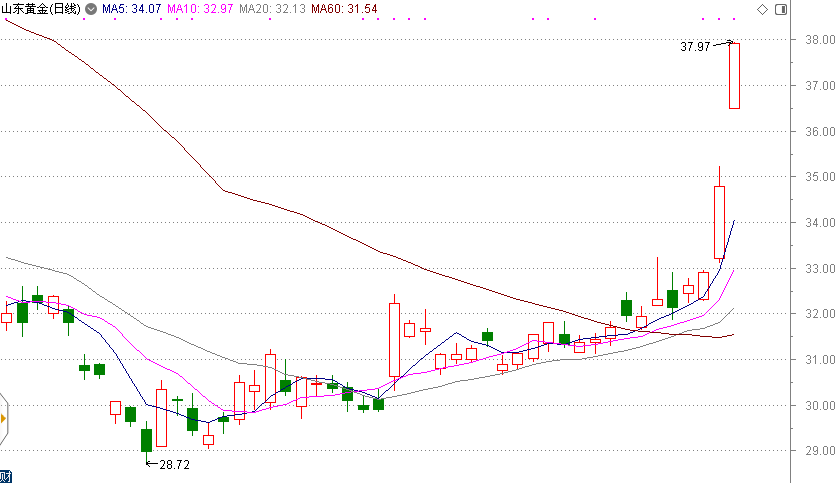Click the diamond marker icon at top right

[762, 9]
